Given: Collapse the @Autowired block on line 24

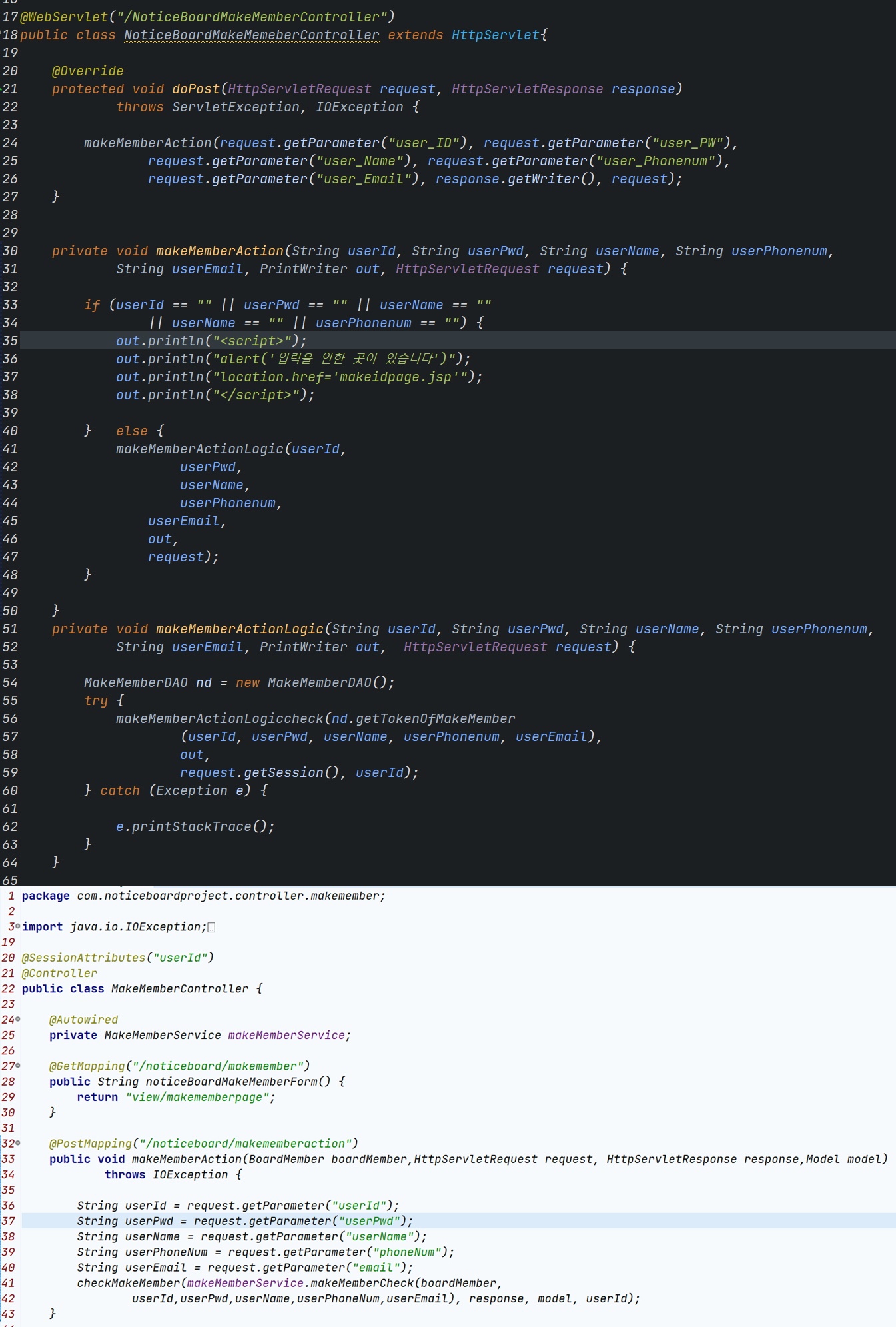Looking at the screenshot, I should pyautogui.click(x=18, y=1019).
